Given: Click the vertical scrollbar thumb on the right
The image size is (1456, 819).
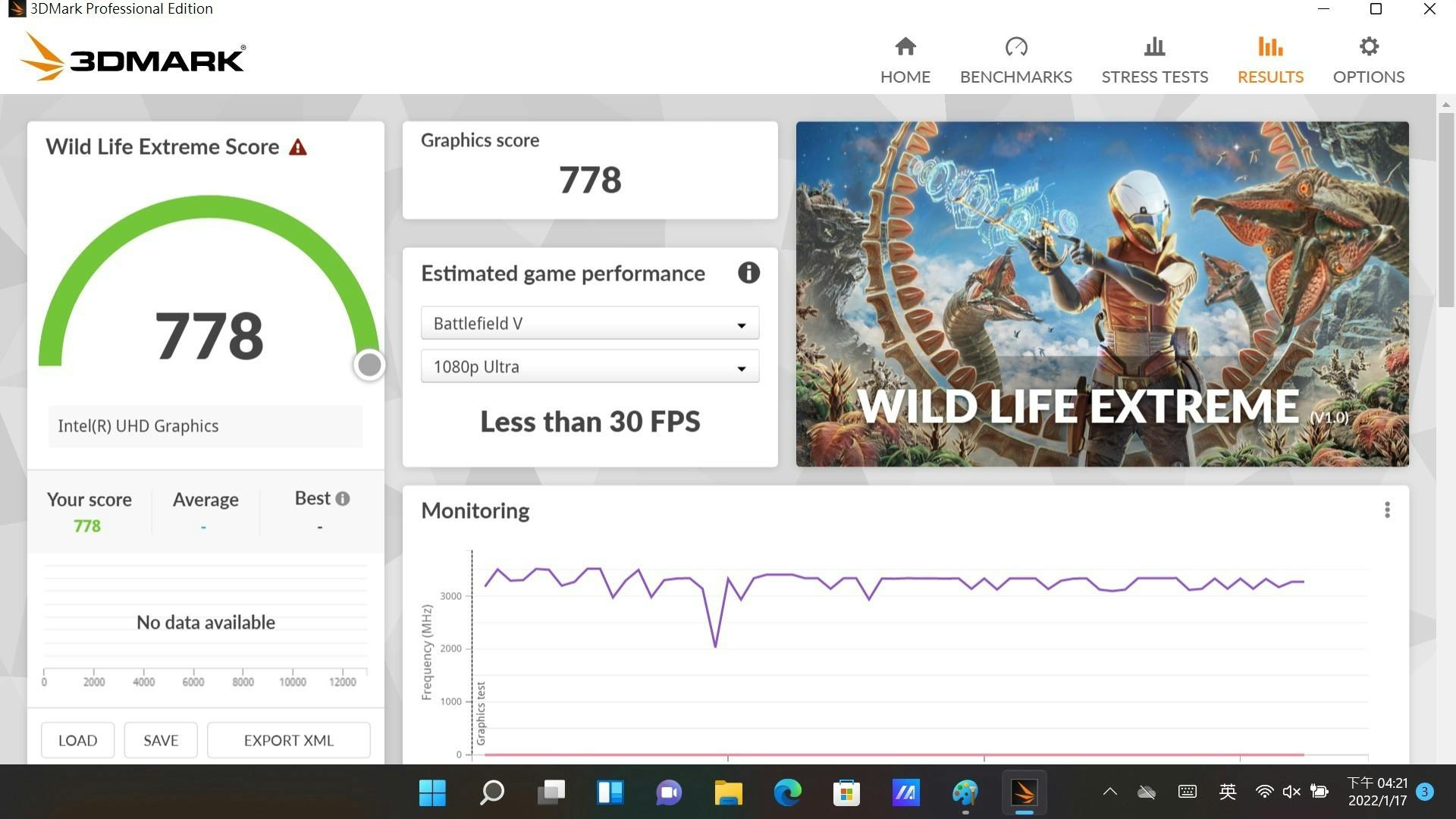Looking at the screenshot, I should [1446, 209].
